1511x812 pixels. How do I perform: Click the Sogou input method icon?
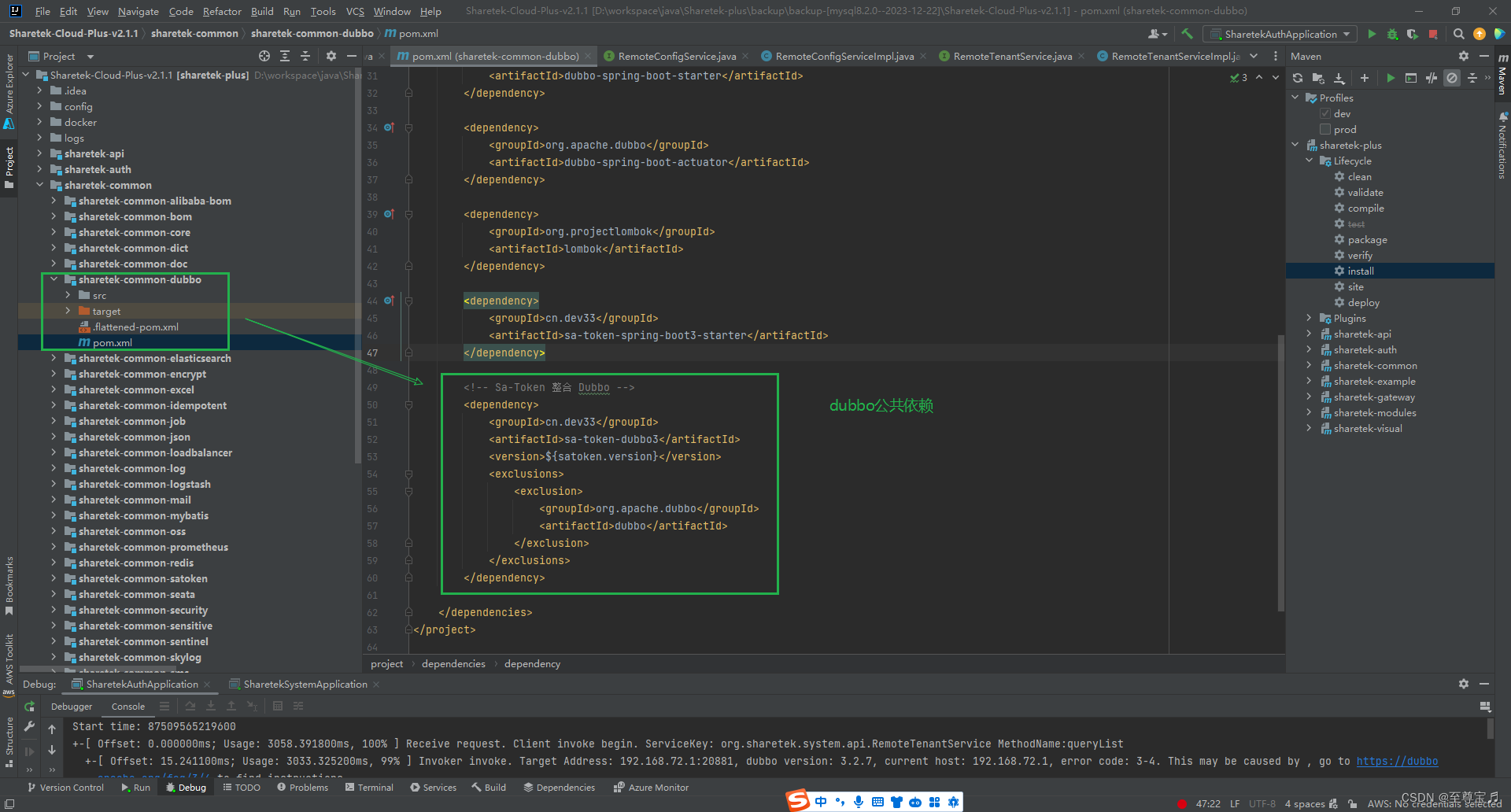[798, 801]
